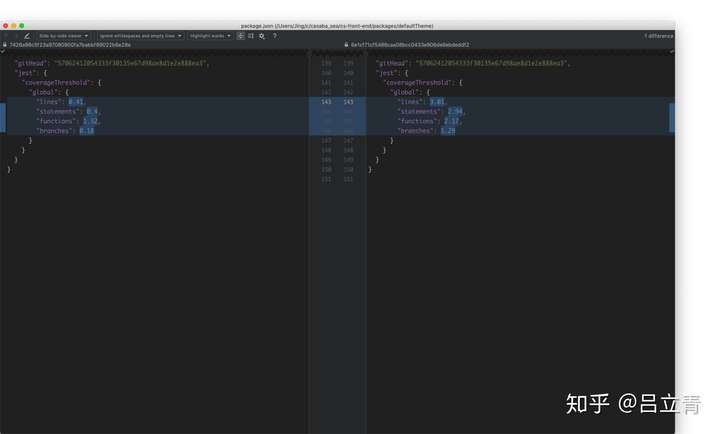
Task: Click the "lines" value in right pane
Action: coord(437,101)
